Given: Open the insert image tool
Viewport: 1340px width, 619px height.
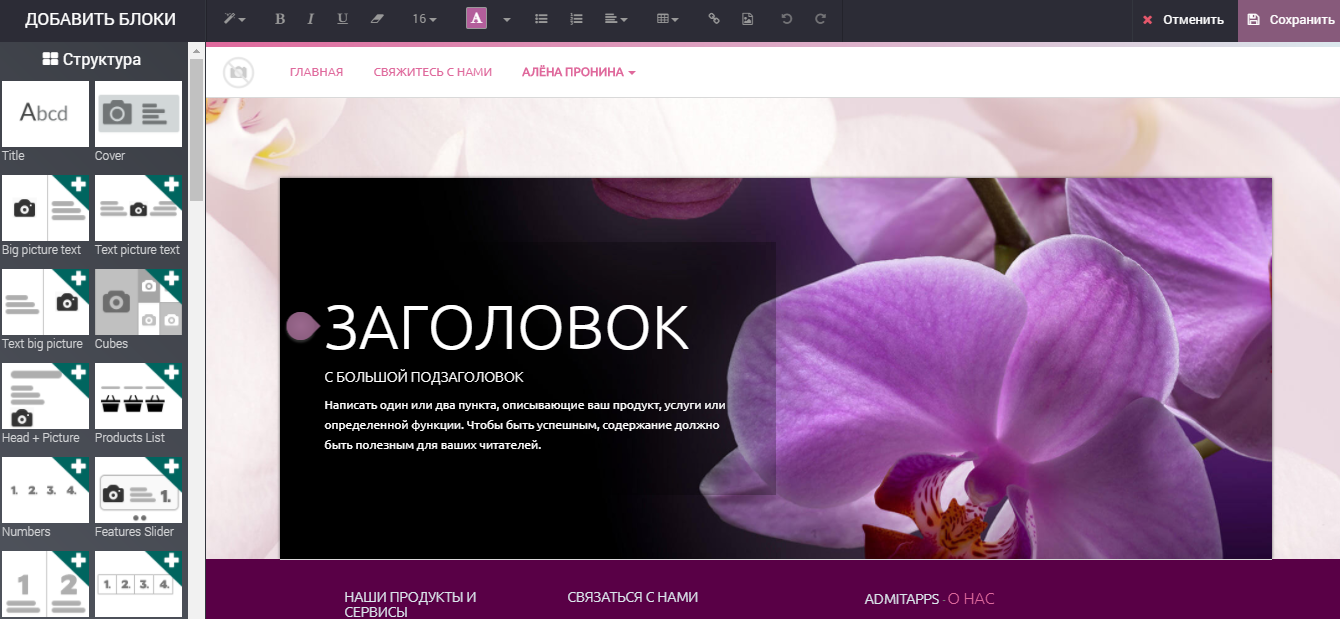Looking at the screenshot, I should [748, 18].
